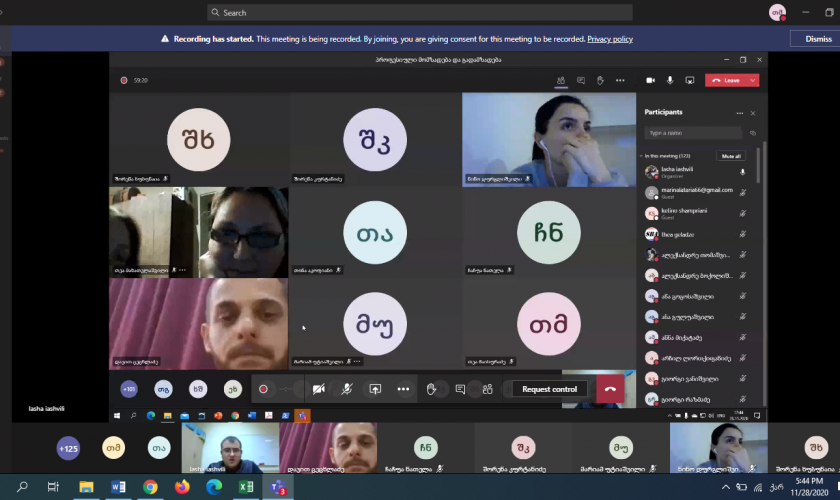The height and width of the screenshot is (500, 840).
Task: Show conversation from the meeting control bar
Action: tap(460, 389)
